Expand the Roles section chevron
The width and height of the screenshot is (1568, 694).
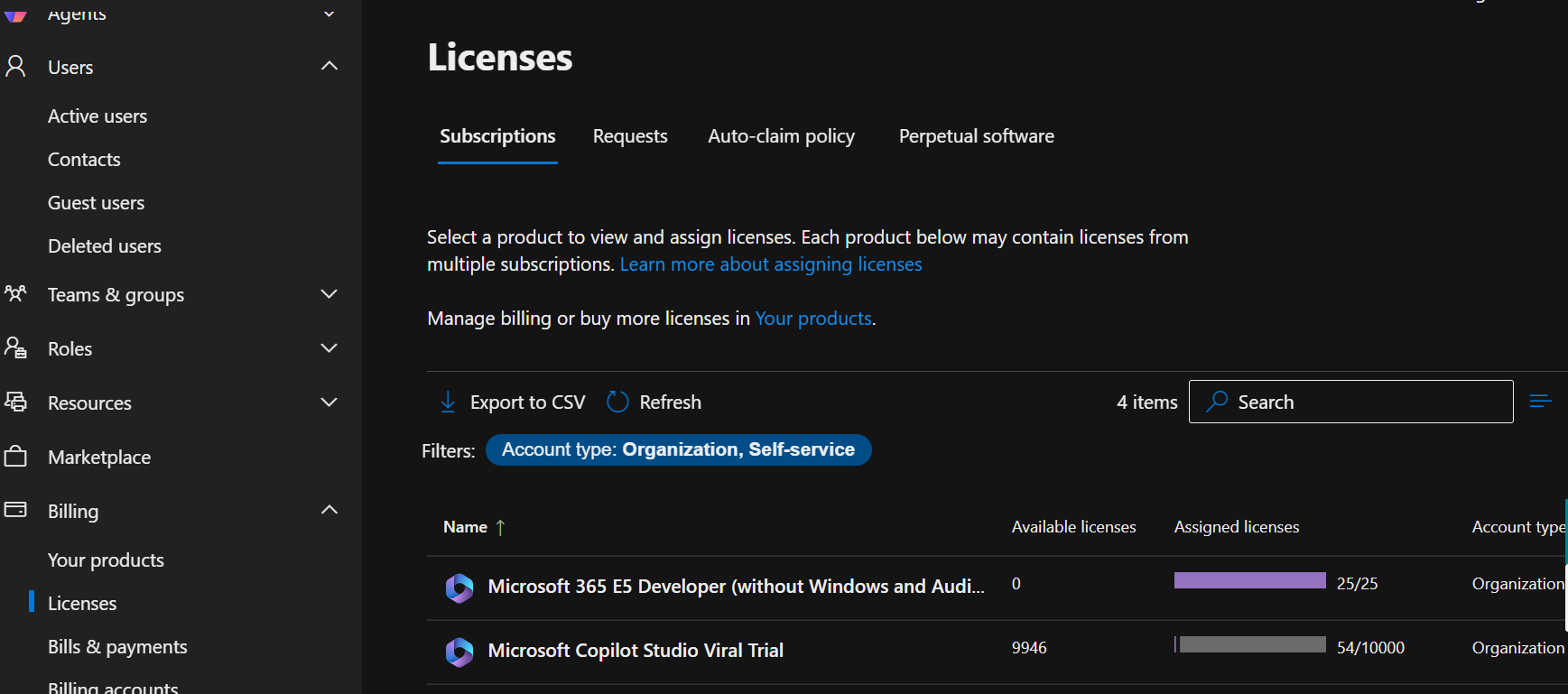coord(329,347)
